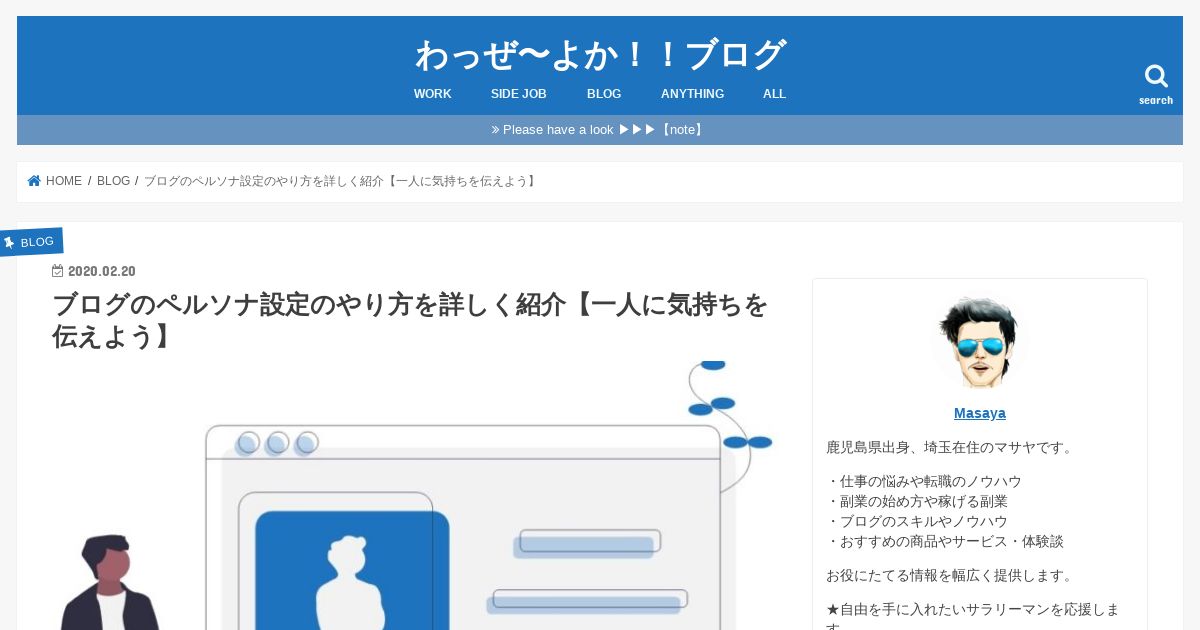Click the line '・副業の始め方や稼げる副業'
This screenshot has width=1200, height=630.
917,501
